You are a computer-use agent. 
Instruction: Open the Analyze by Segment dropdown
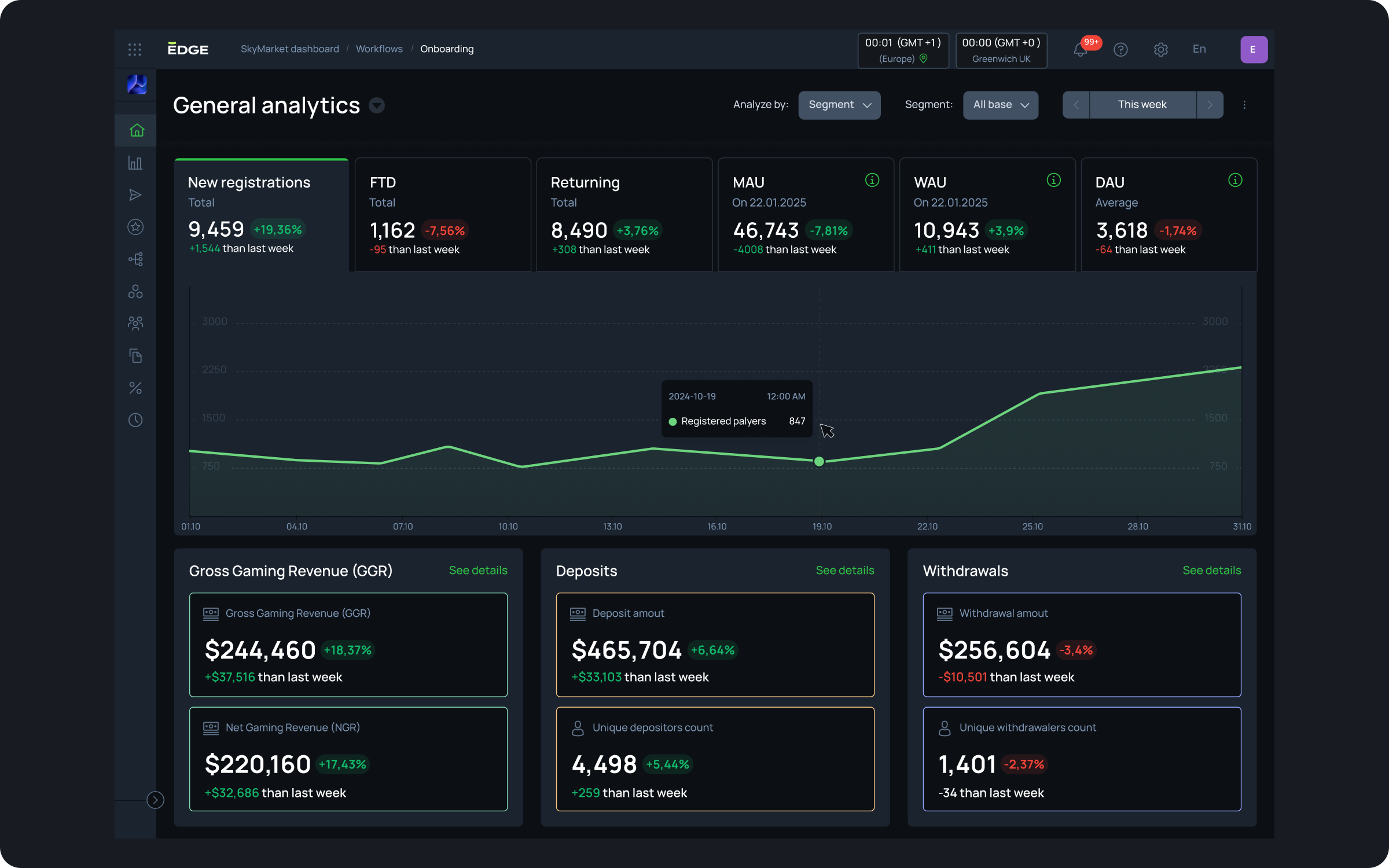point(839,105)
